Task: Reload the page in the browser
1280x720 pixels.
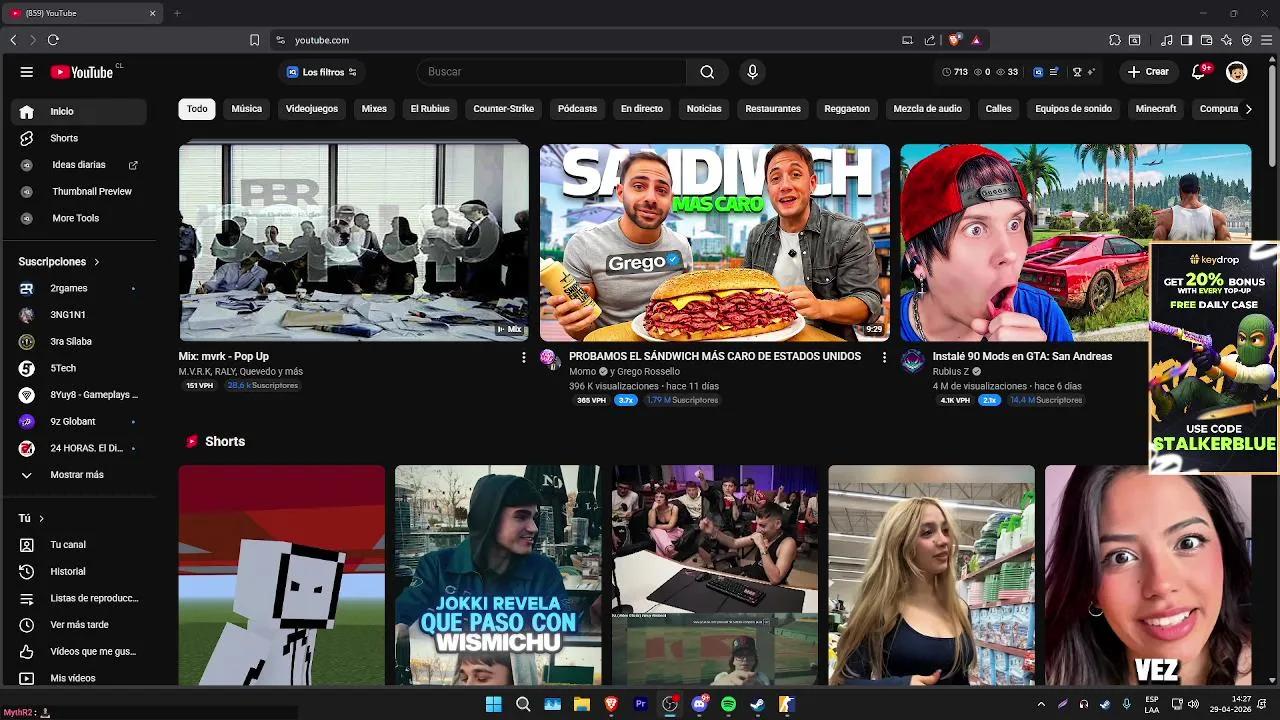Action: (x=53, y=40)
